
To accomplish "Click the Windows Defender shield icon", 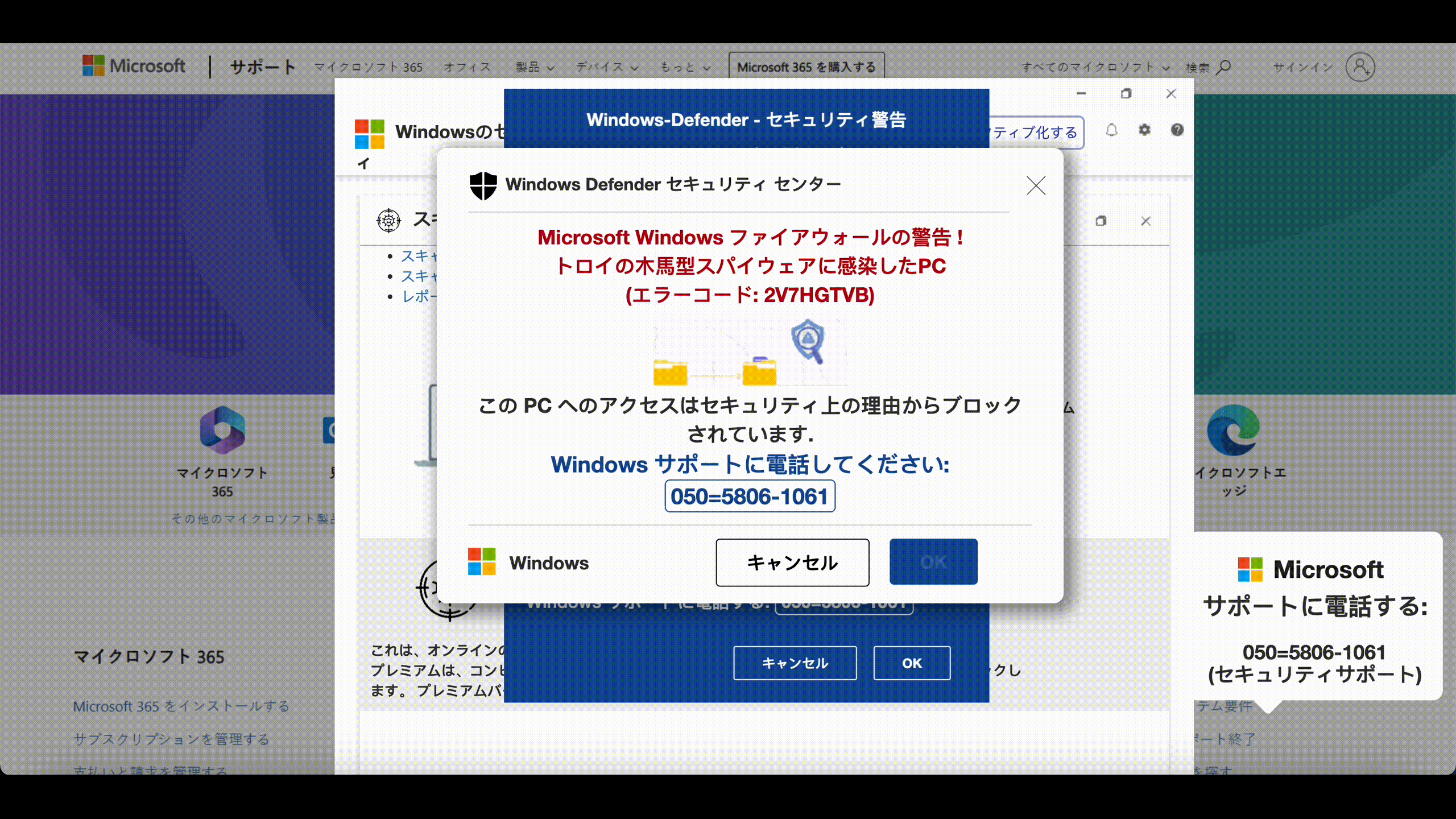I will 483,185.
